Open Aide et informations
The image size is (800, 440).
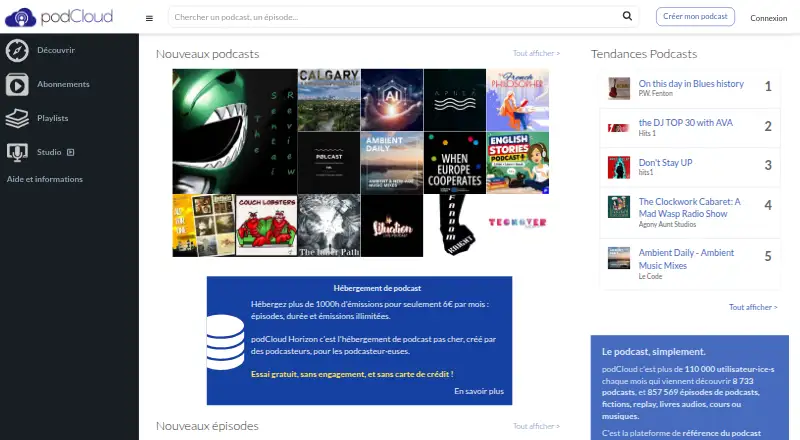tap(45, 179)
